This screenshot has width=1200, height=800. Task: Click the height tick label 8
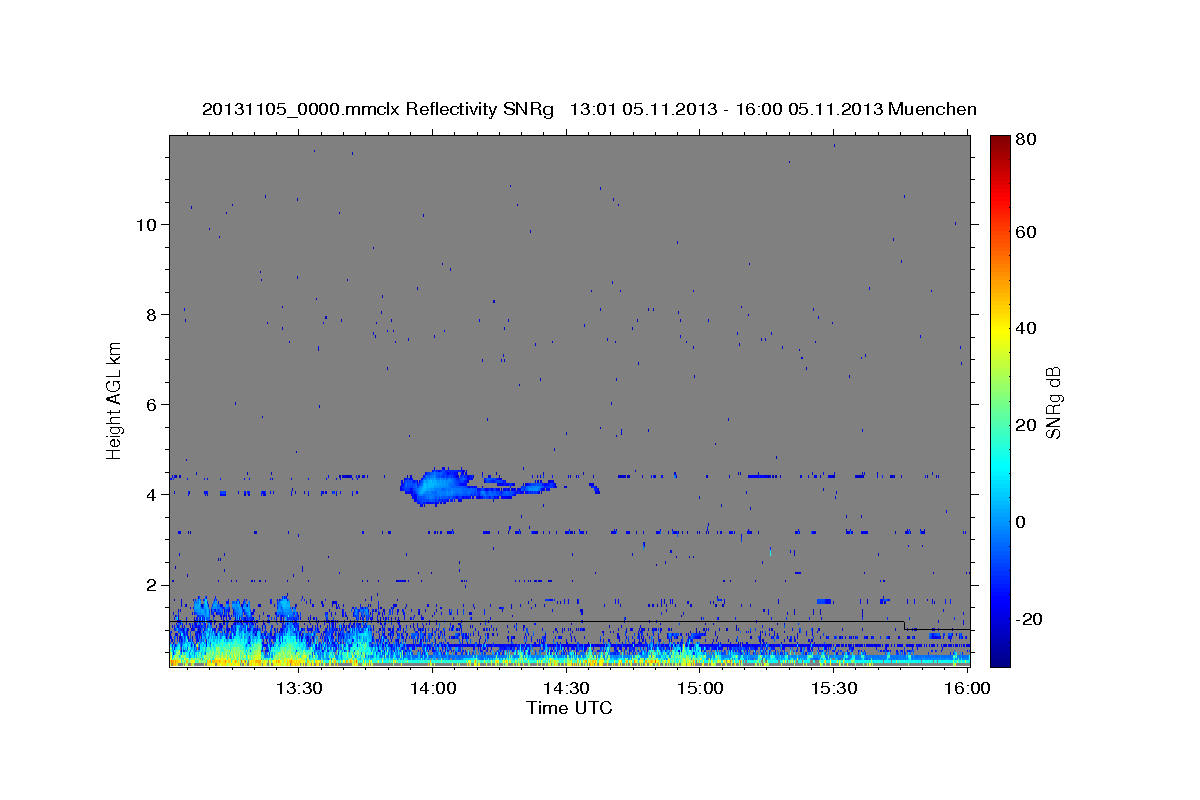[152, 314]
